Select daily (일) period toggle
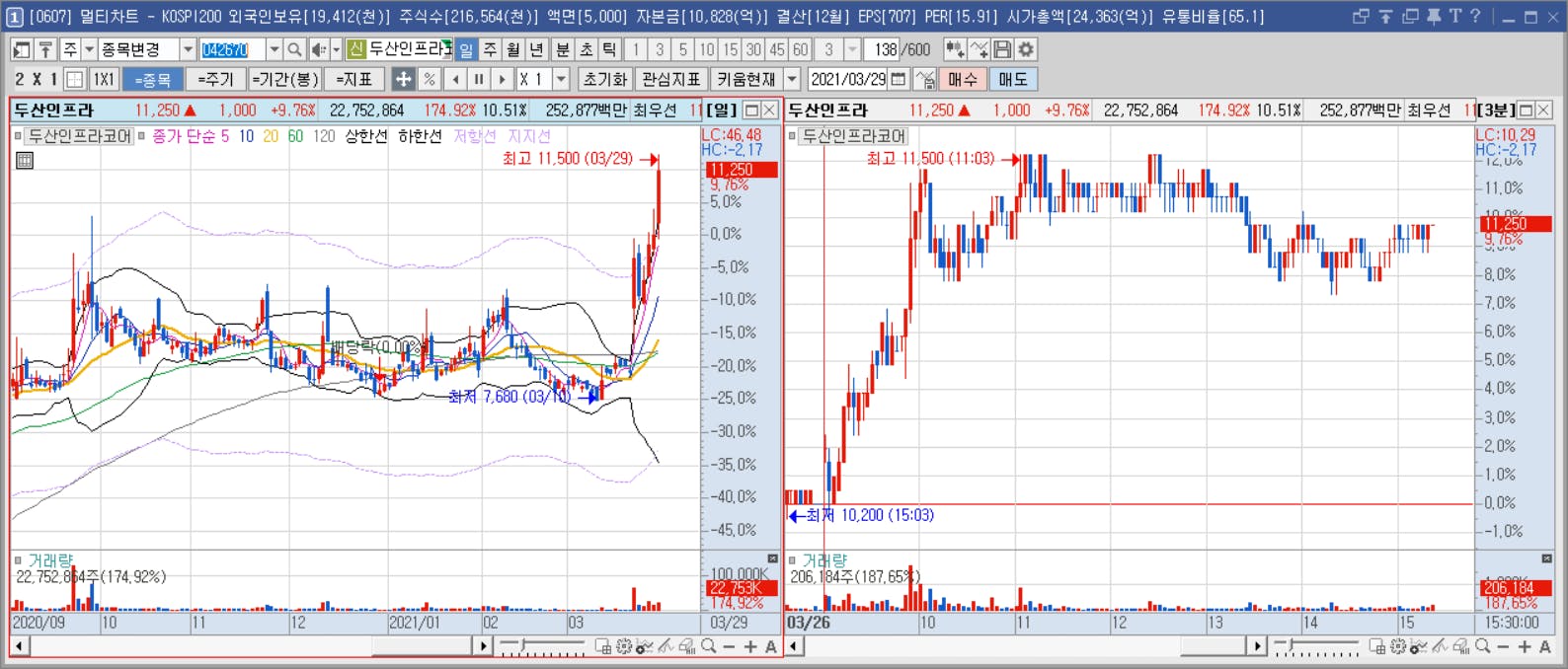The image size is (1568, 669). pyautogui.click(x=466, y=49)
